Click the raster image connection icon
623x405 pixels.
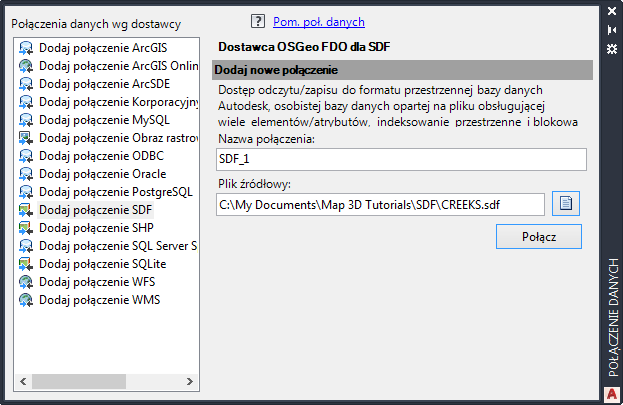26,138
